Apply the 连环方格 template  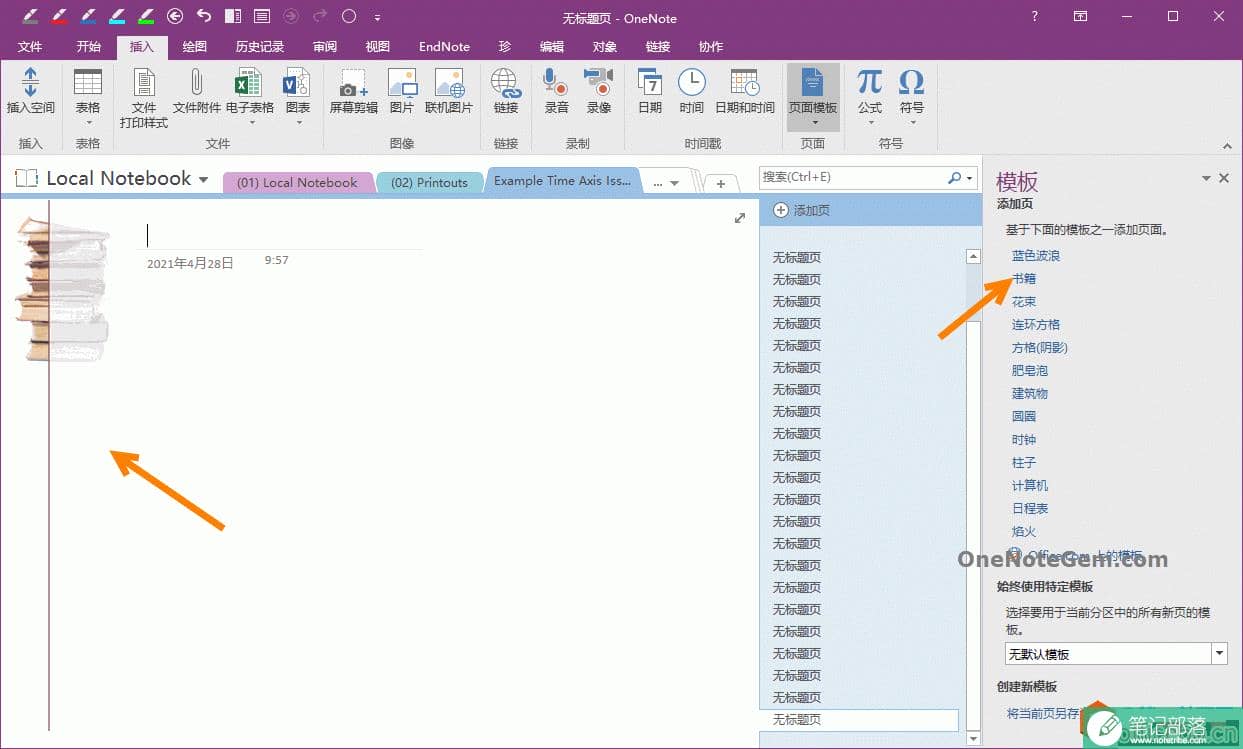pos(1036,324)
